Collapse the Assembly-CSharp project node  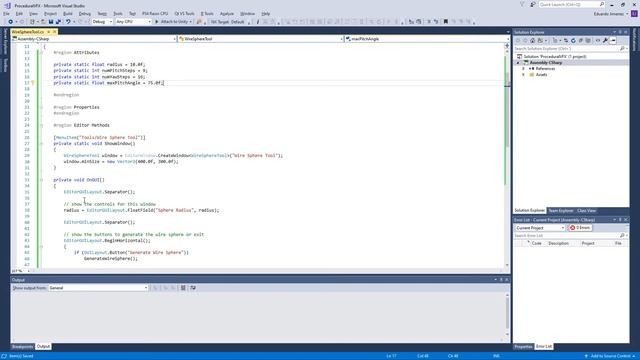point(518,63)
